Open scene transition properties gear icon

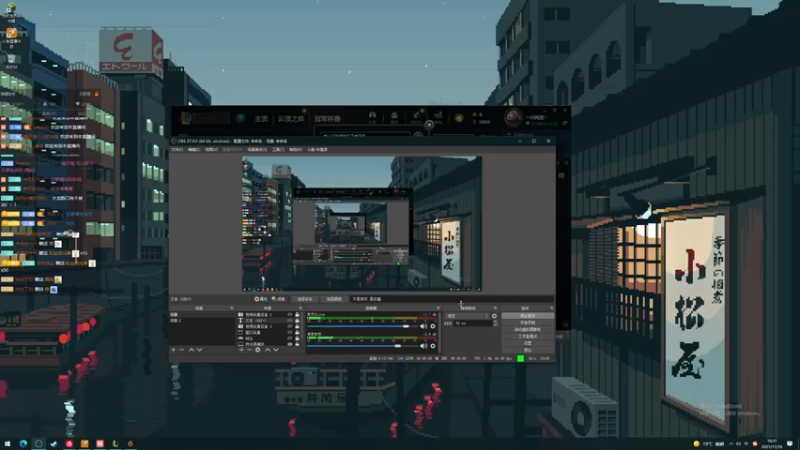coord(494,316)
